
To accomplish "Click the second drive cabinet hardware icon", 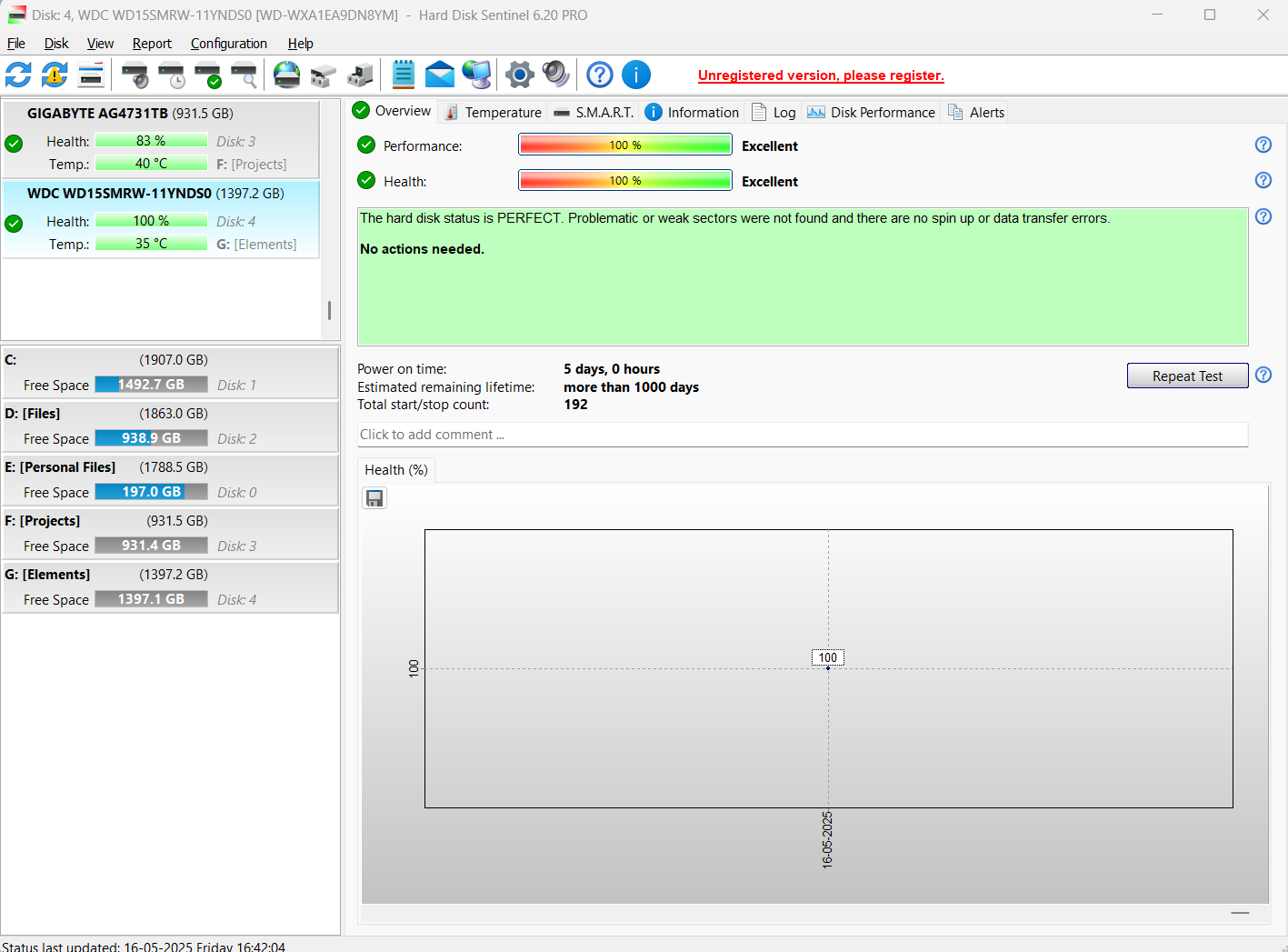I will pos(360,75).
